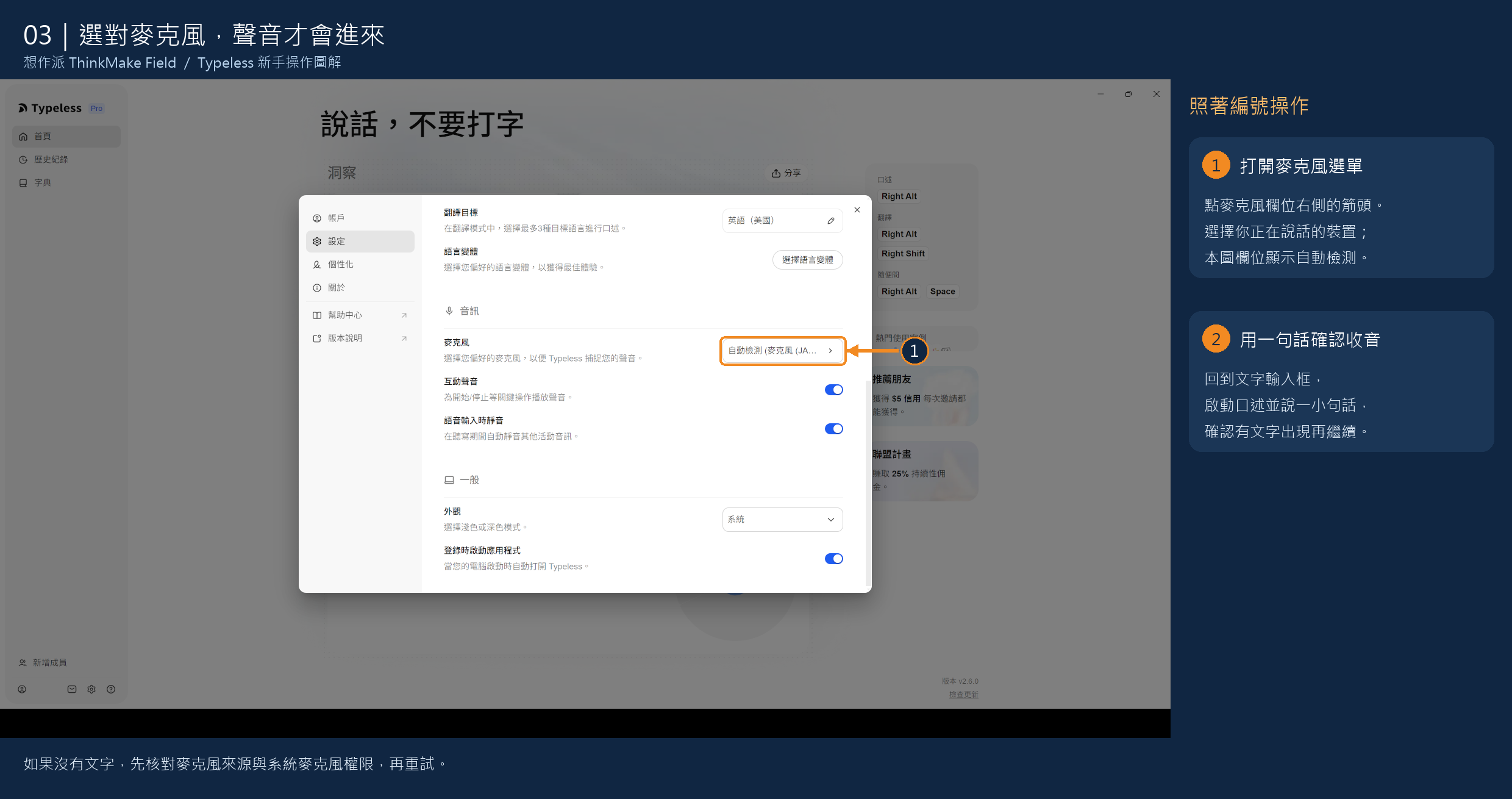The image size is (1512, 799).
Task: Click the account avatar icon at bottom left
Action: click(22, 689)
